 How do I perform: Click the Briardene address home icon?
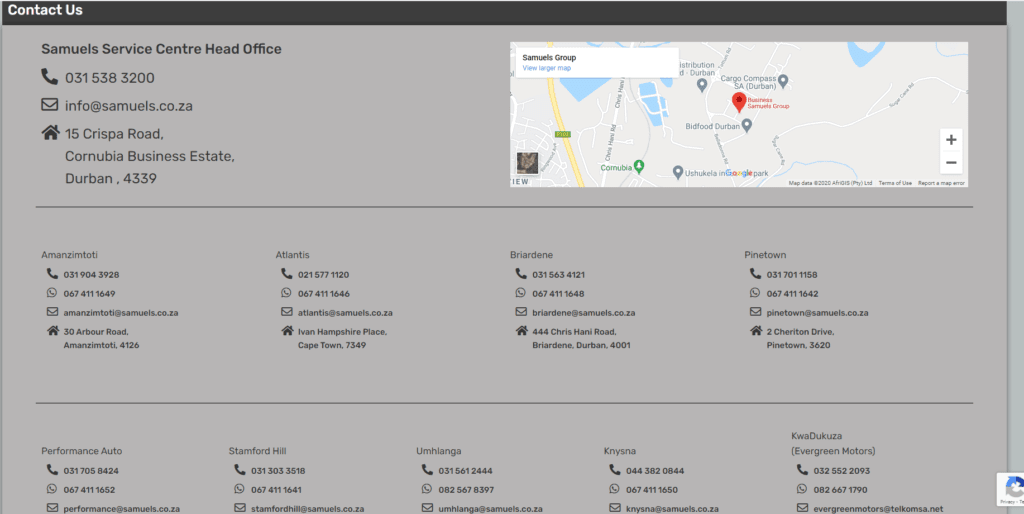[x=521, y=330]
